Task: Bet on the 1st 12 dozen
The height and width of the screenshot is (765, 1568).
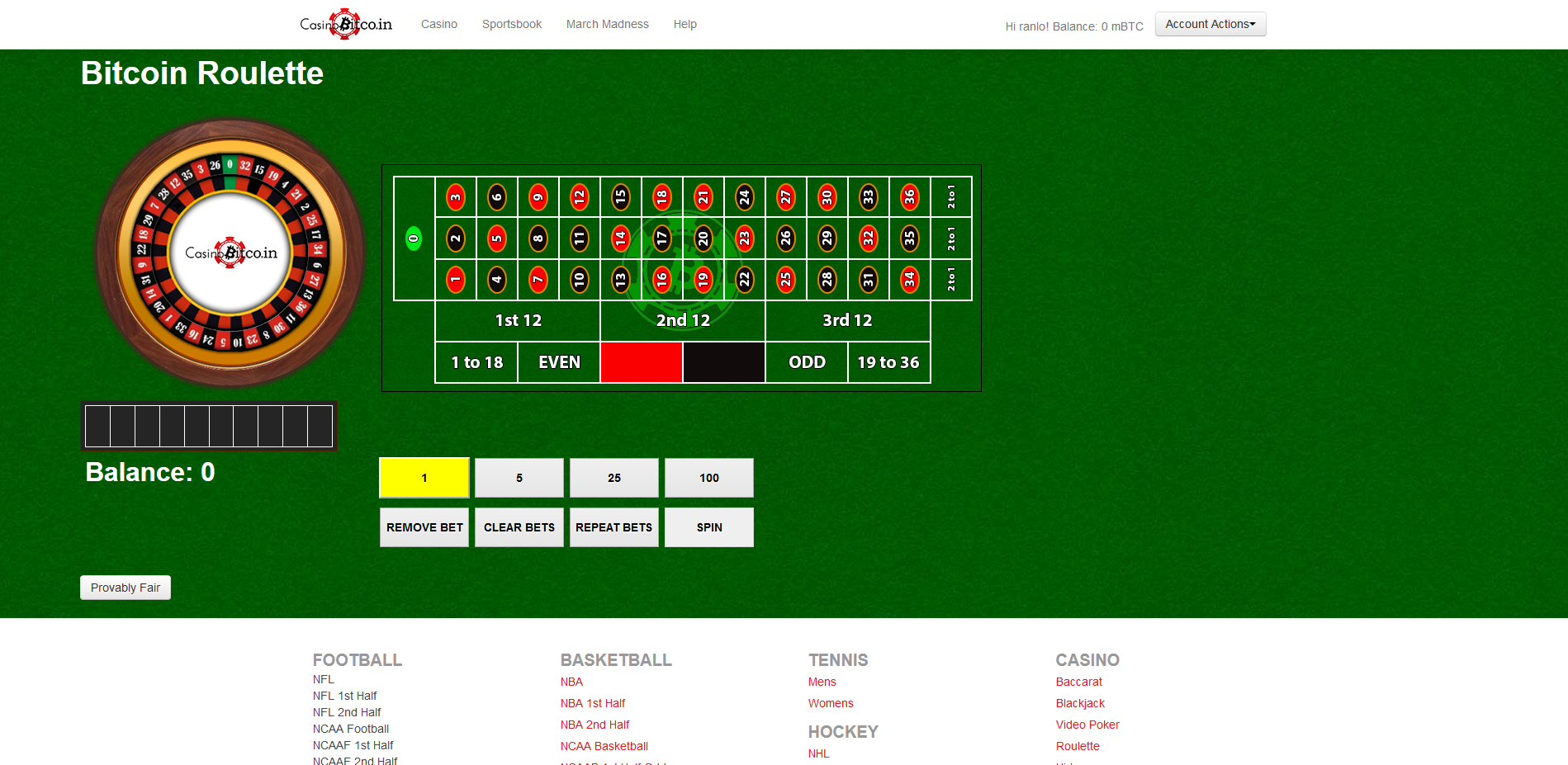Action: click(518, 321)
